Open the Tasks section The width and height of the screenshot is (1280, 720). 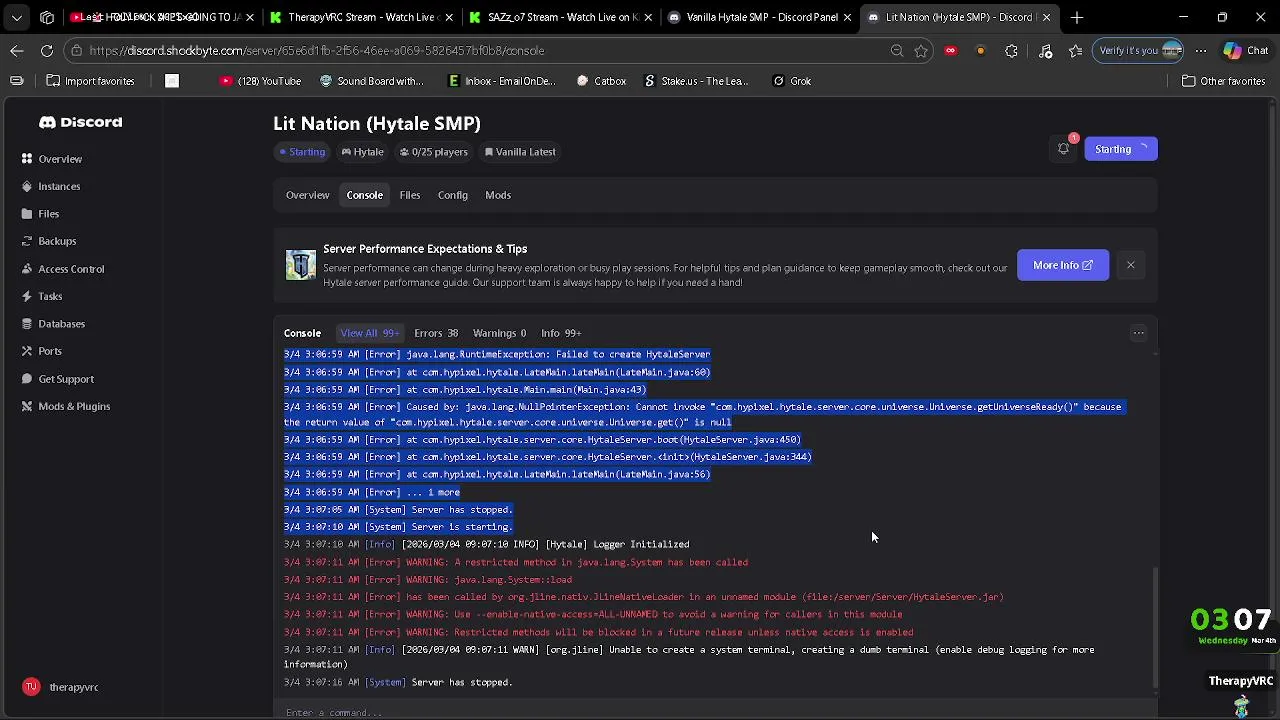click(49, 296)
